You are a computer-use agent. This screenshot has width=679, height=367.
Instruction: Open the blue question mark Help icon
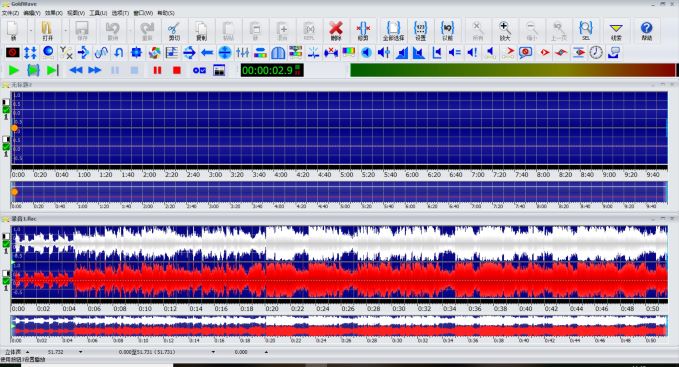coord(646,31)
